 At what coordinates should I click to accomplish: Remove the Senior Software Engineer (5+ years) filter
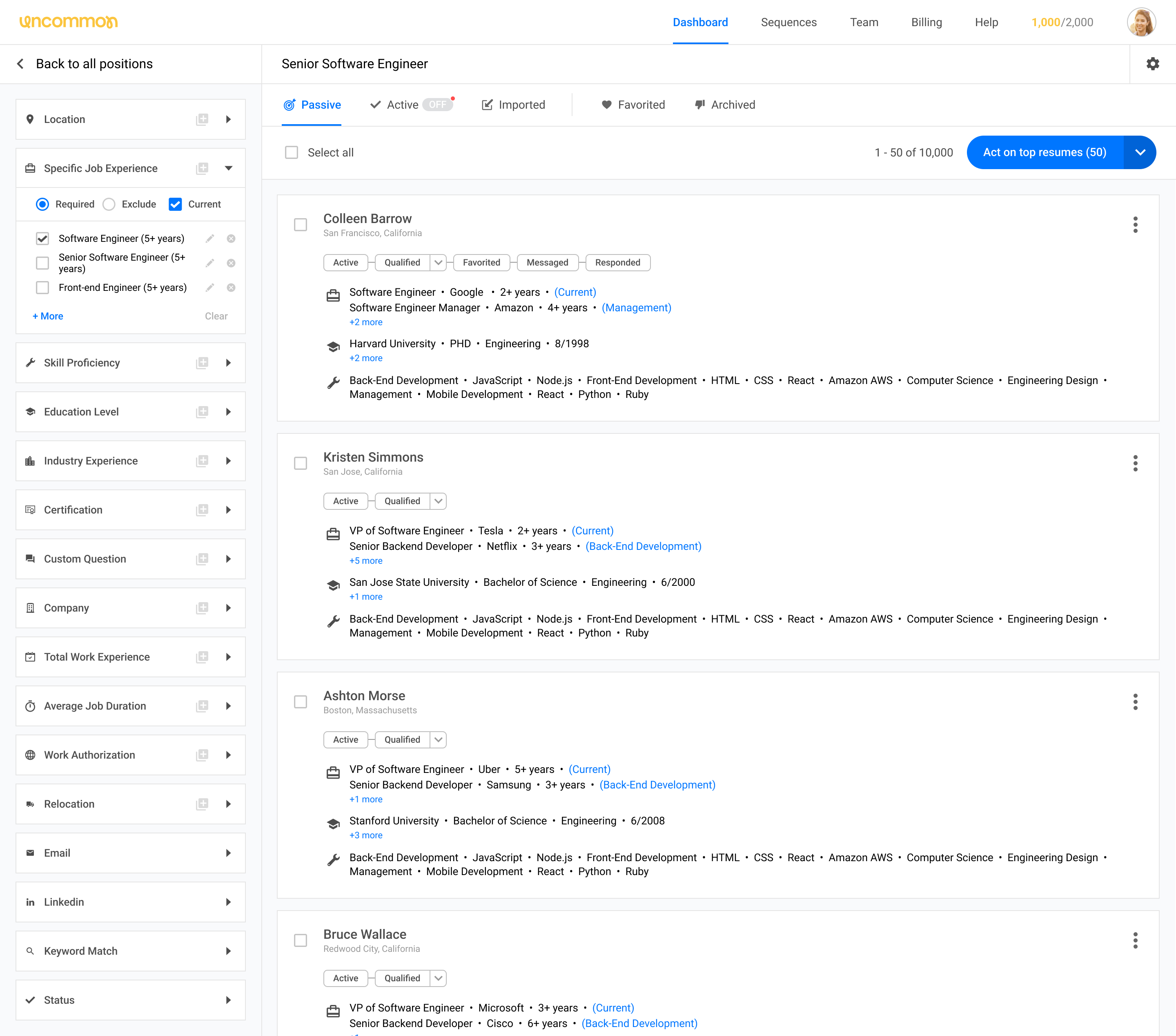pos(231,263)
